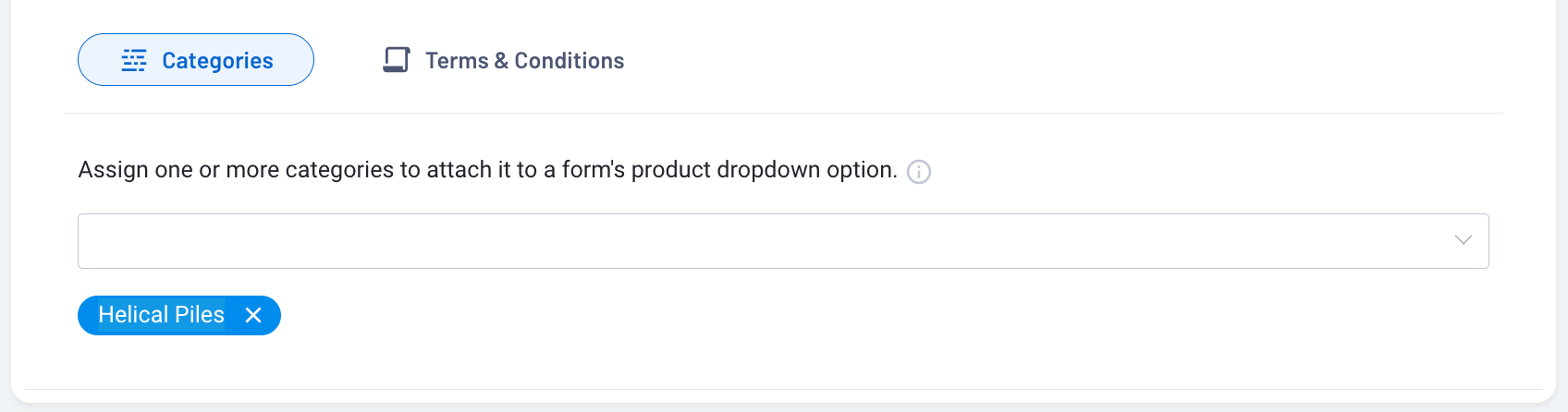1568x412 pixels.
Task: Click the info icon beside the category instructions
Action: pyautogui.click(x=919, y=172)
